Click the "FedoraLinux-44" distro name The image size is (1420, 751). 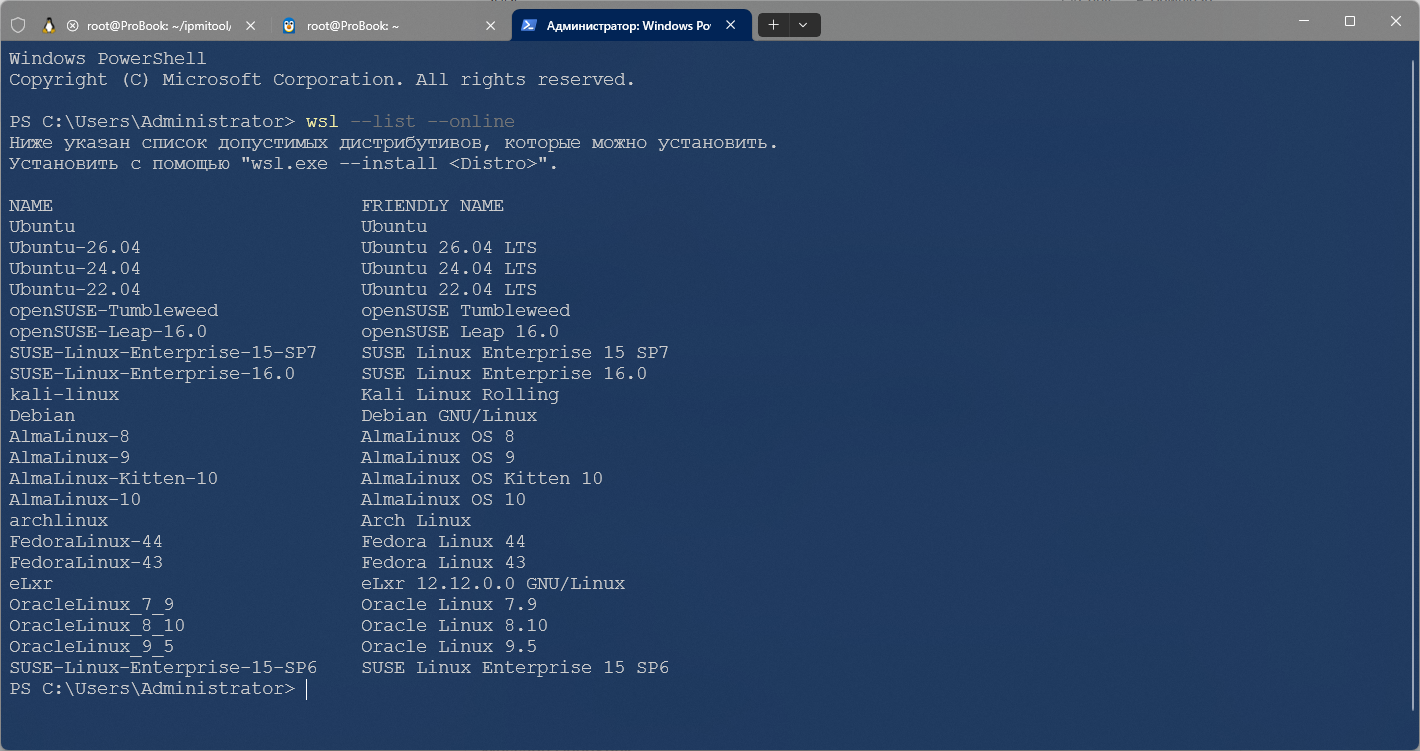pos(86,542)
